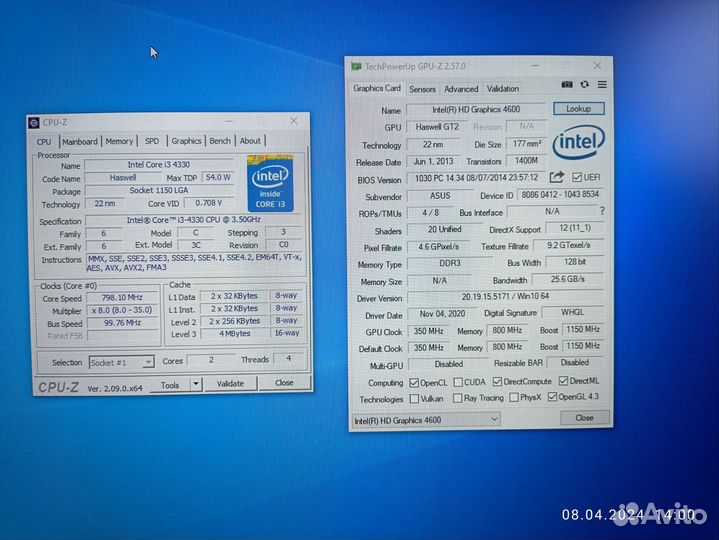Open the Graphics tab in CPU-Z
This screenshot has width=719, height=540.
tap(186, 141)
